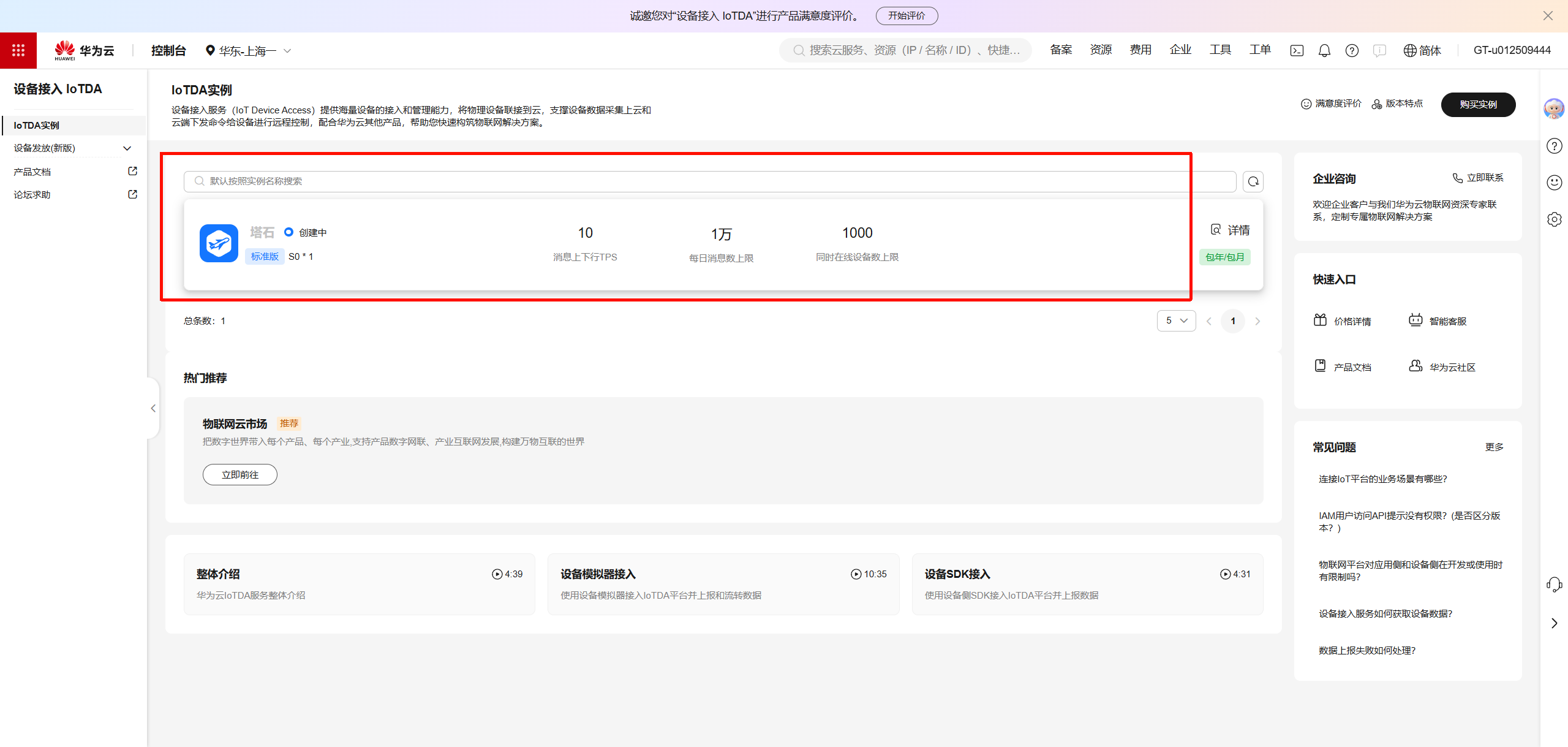Image resolution: width=1568 pixels, height=747 pixels.
Task: Go to the next page of instances
Action: pos(1257,321)
